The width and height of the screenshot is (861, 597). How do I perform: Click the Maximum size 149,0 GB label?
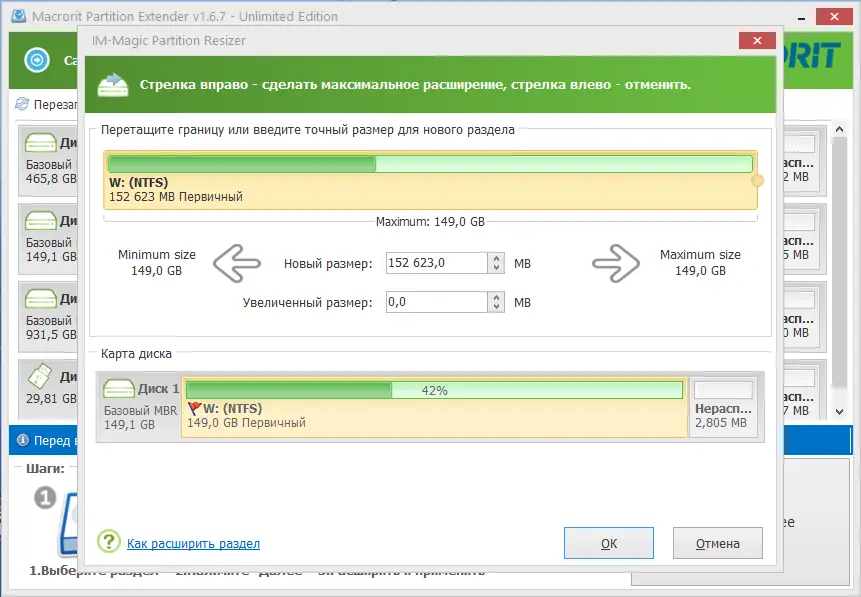(700, 263)
